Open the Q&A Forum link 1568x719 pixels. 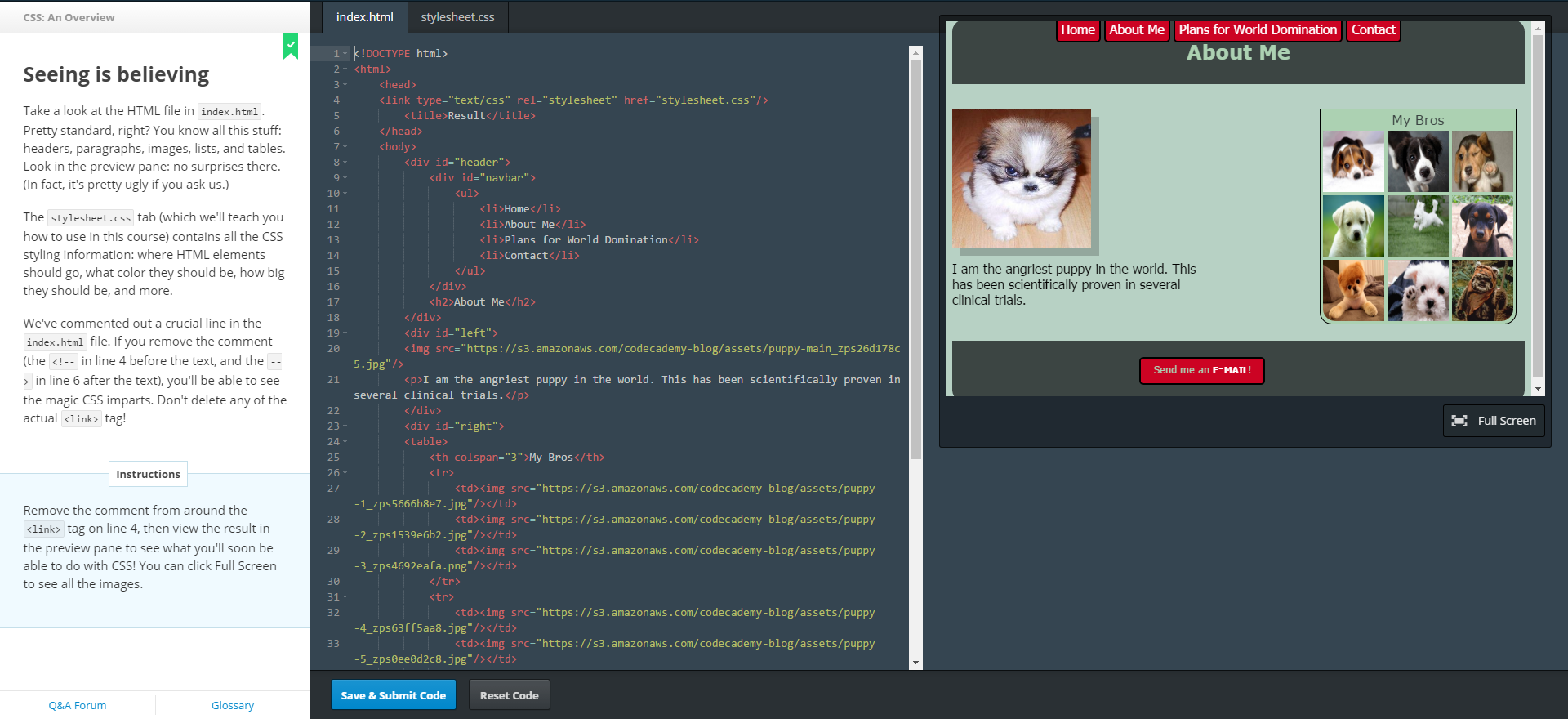[x=78, y=705]
